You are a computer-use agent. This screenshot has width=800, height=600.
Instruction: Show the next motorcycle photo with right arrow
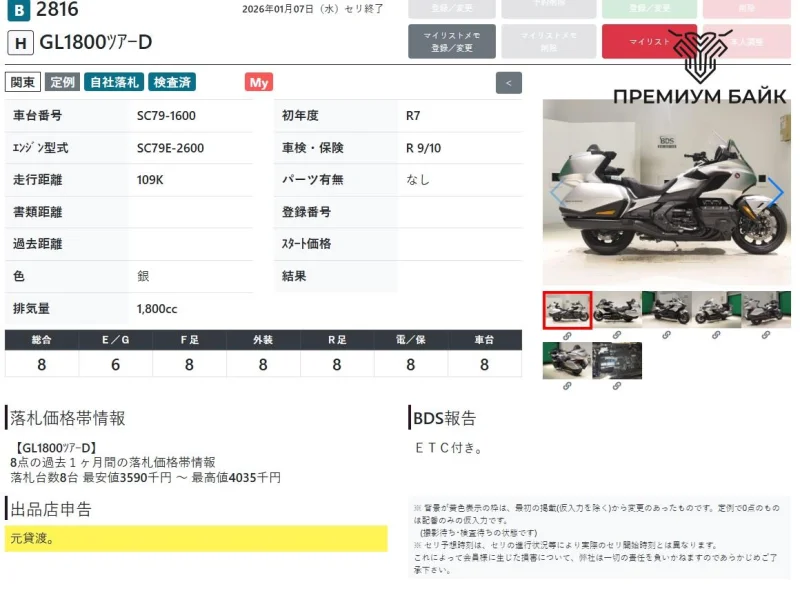tap(775, 192)
